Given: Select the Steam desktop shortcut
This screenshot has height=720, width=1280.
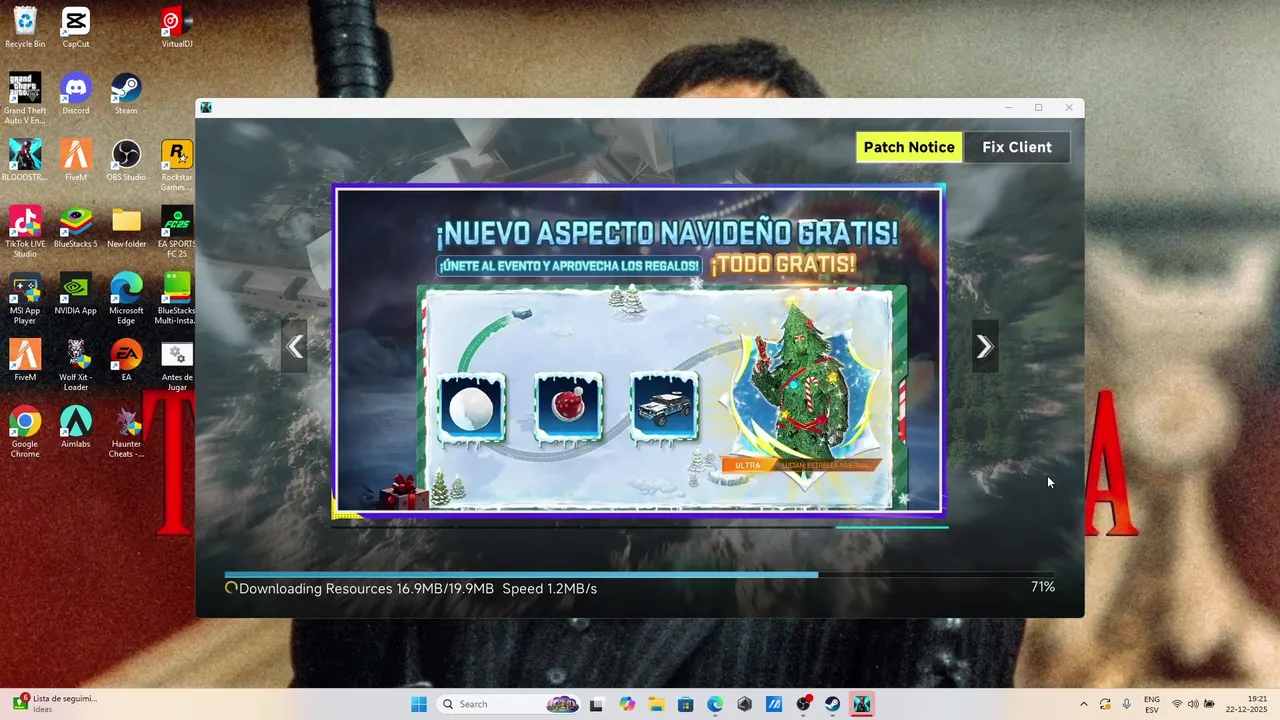Looking at the screenshot, I should click(x=126, y=94).
